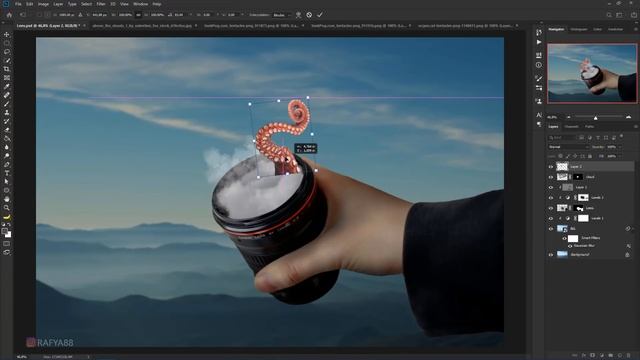Select the History Brush tool
The width and height of the screenshot is (640, 360).
[7, 121]
